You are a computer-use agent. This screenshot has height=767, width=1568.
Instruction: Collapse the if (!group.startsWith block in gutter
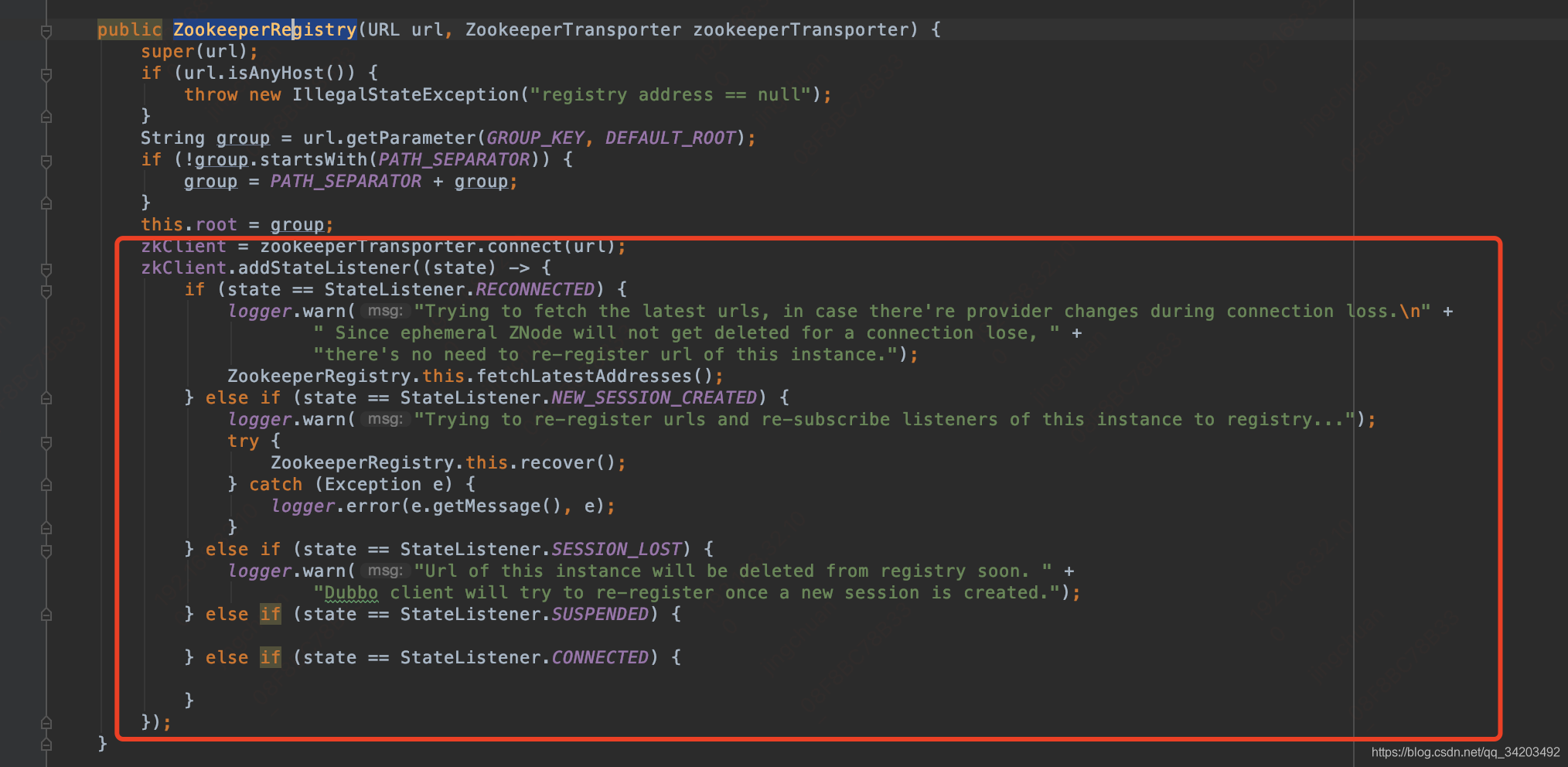coord(46,161)
